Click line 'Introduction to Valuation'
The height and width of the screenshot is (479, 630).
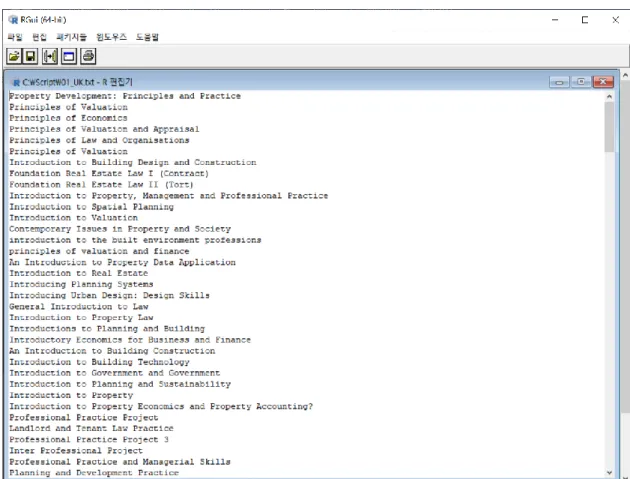coord(74,218)
